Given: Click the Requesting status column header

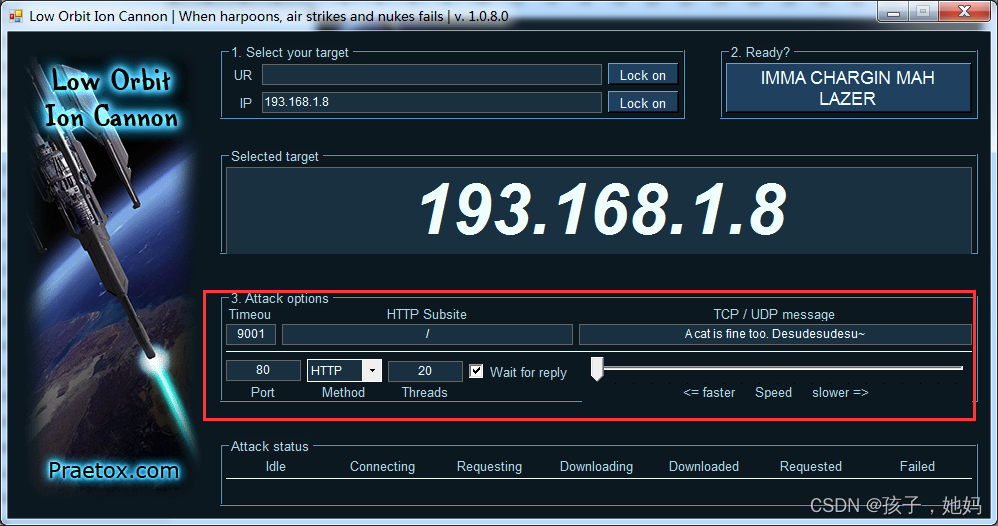Looking at the screenshot, I should point(489,467).
